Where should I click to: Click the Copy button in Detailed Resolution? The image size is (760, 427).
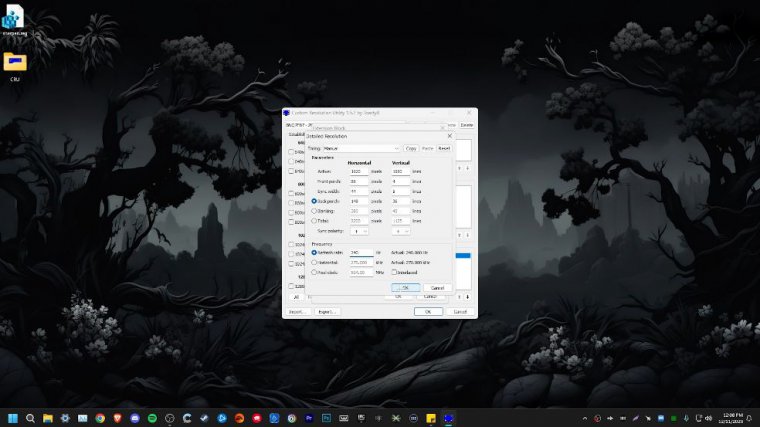point(411,148)
